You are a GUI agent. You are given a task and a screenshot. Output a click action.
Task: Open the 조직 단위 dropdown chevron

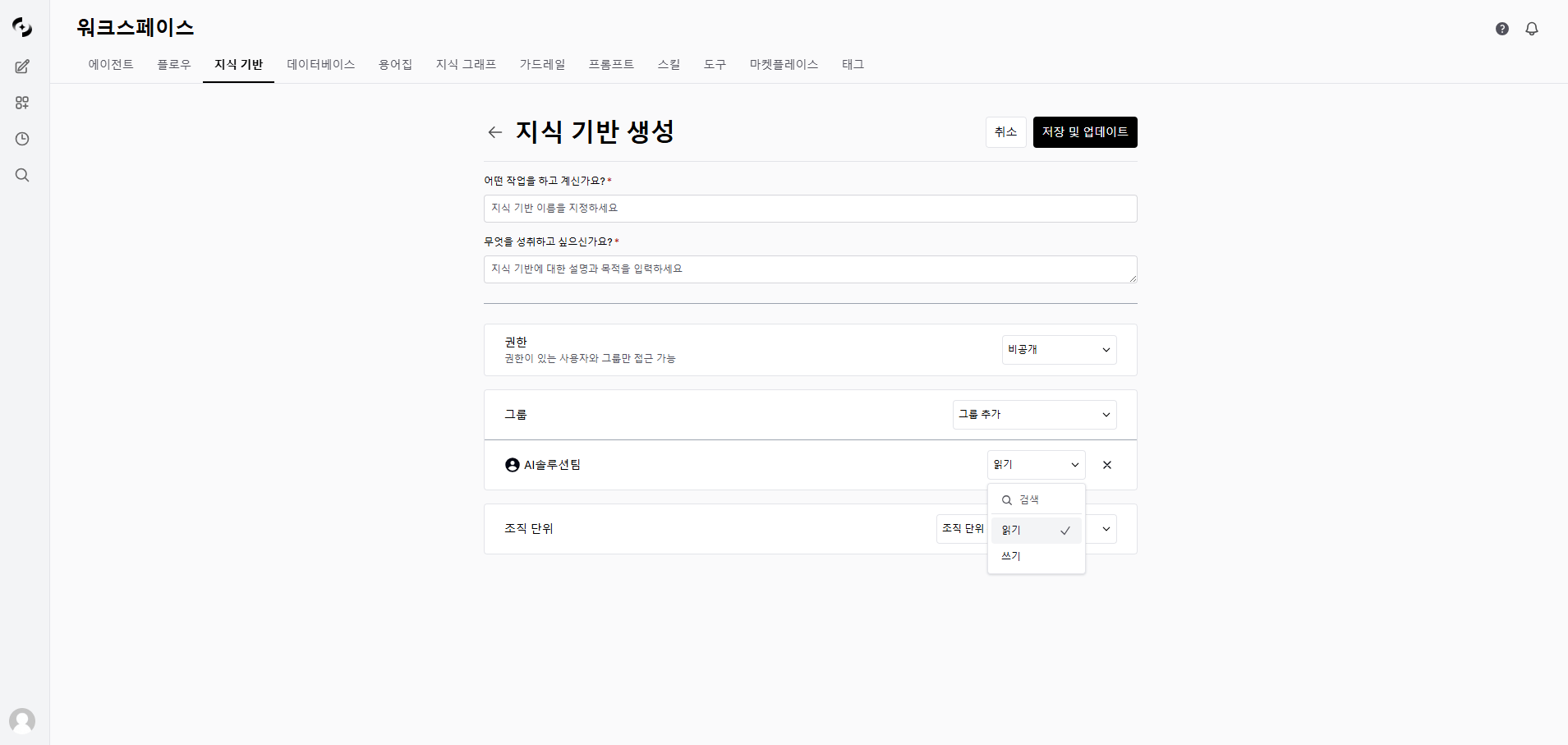(1106, 529)
